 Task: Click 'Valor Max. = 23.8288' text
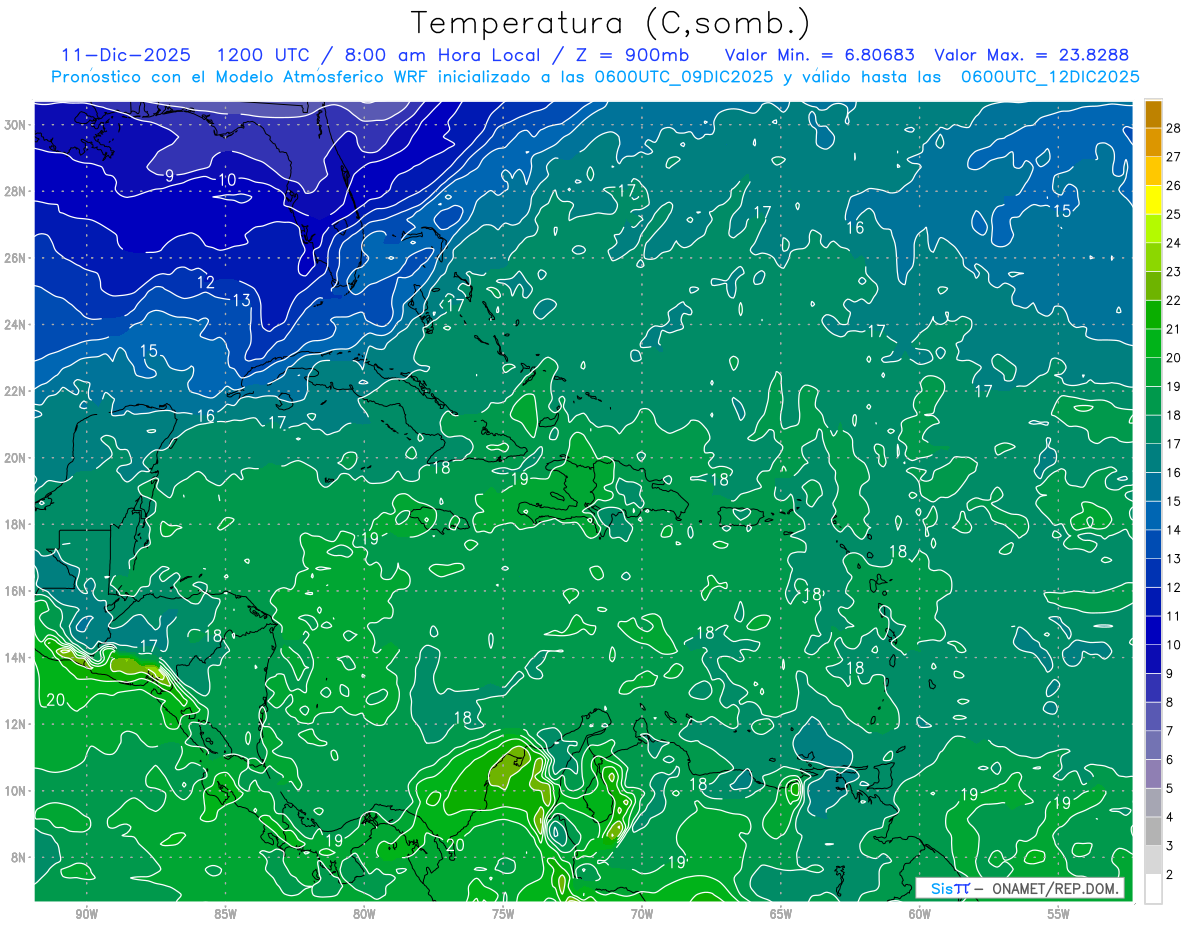pyautogui.click(x=1032, y=55)
